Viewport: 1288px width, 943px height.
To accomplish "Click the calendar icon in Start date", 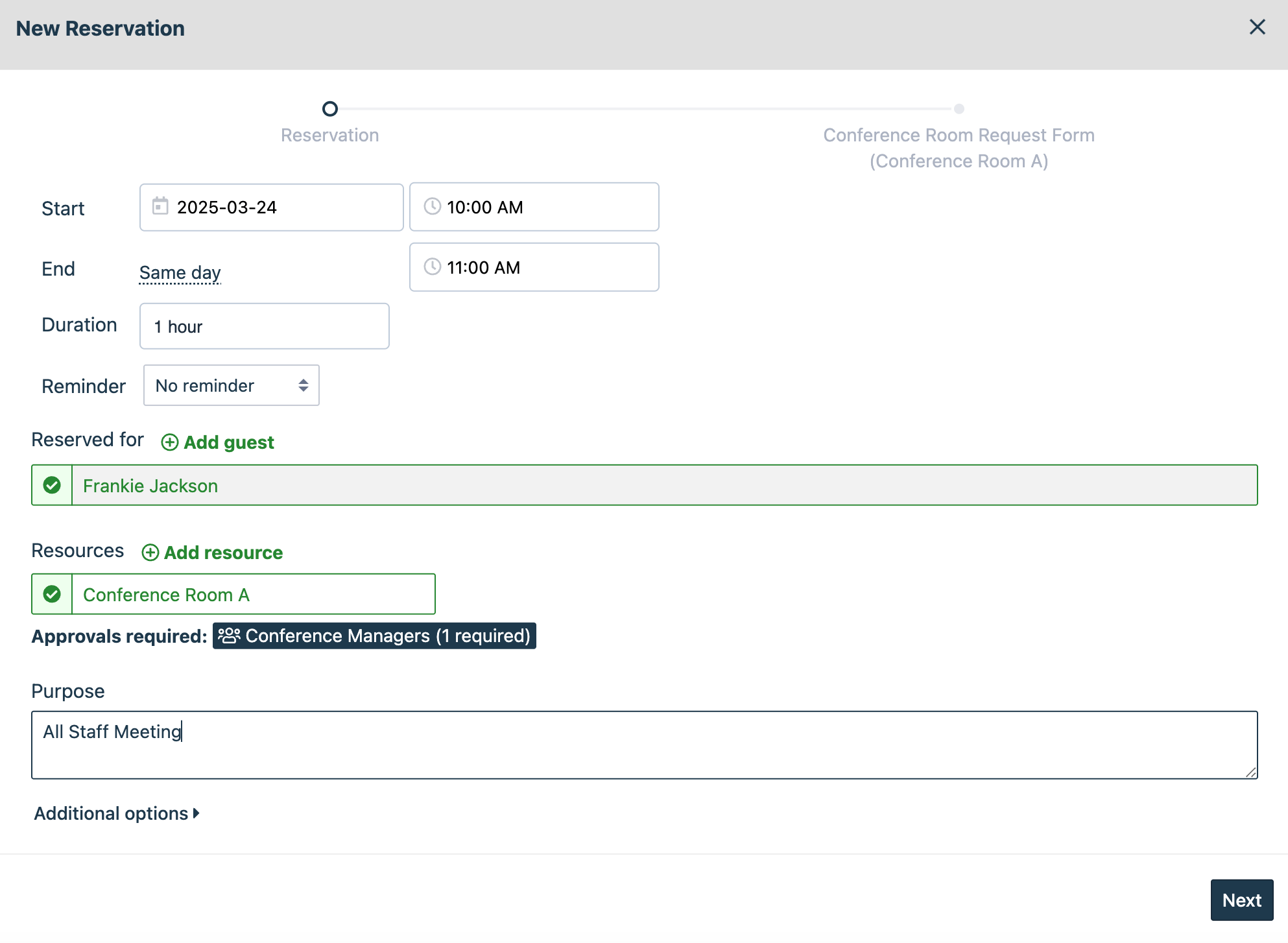I will (160, 206).
